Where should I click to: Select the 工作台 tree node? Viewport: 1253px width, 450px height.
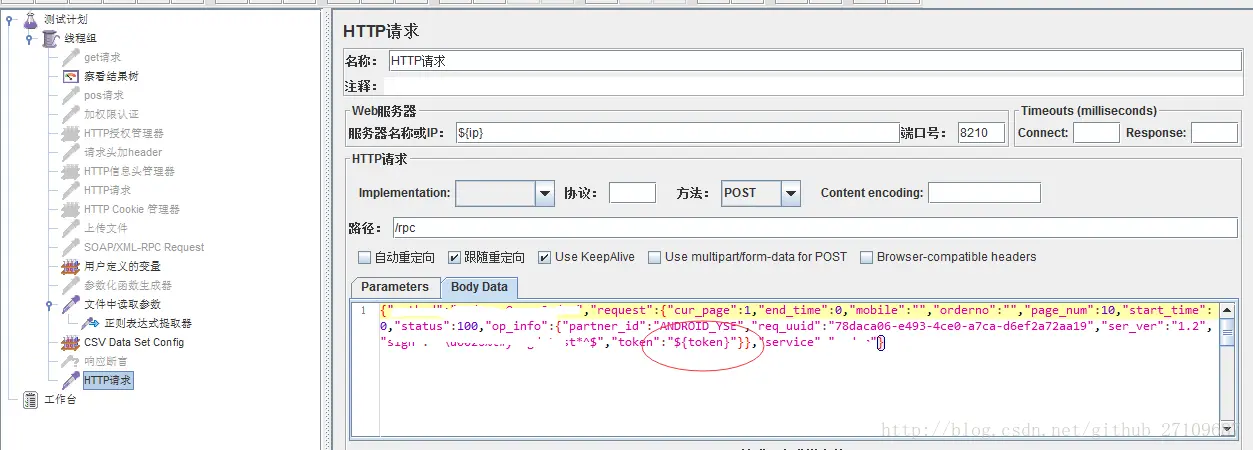coord(59,400)
